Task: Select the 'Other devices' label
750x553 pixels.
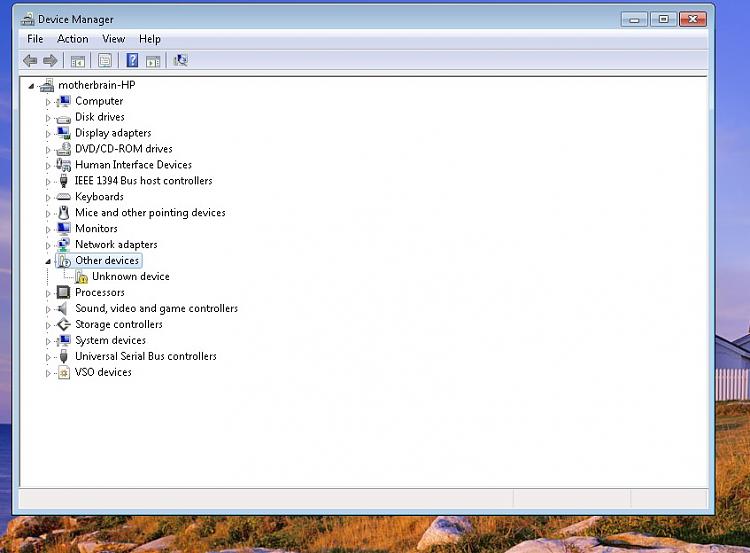Action: click(107, 261)
